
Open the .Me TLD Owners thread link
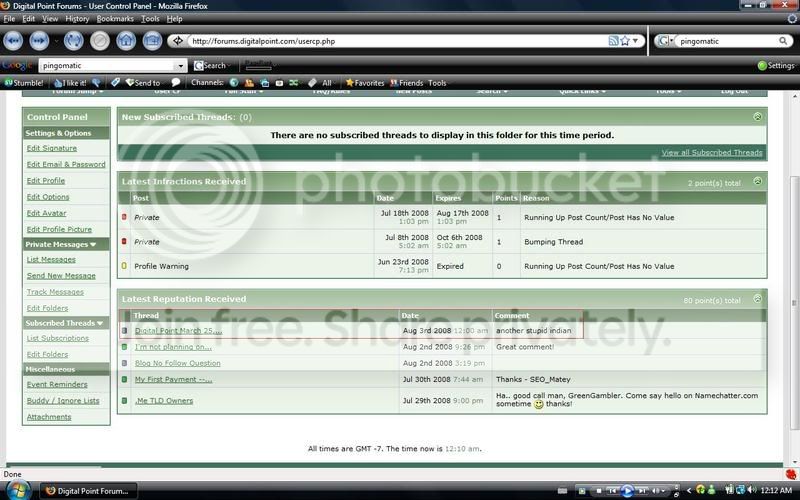tap(164, 401)
